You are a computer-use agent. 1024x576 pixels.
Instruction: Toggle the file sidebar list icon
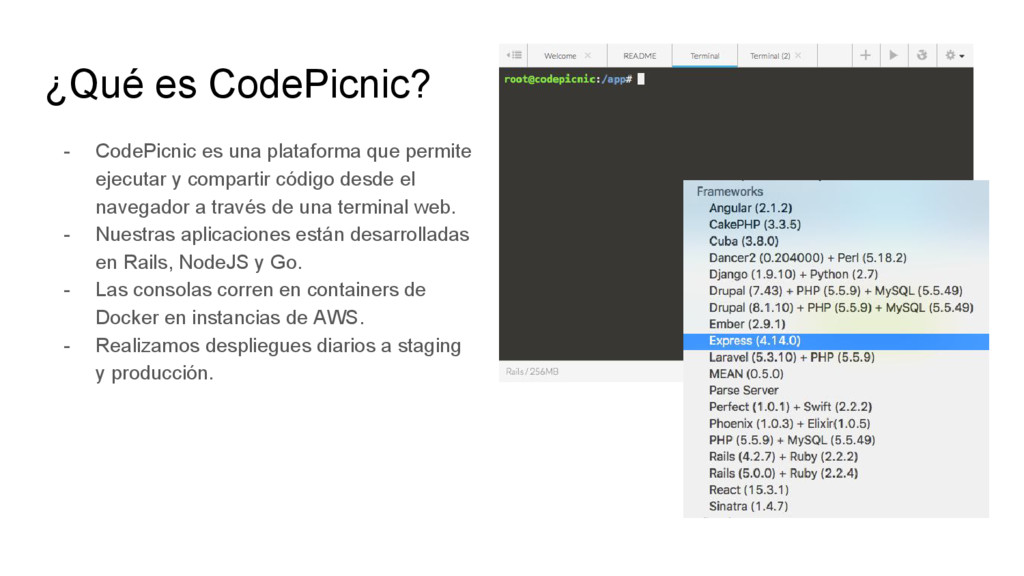pos(514,56)
